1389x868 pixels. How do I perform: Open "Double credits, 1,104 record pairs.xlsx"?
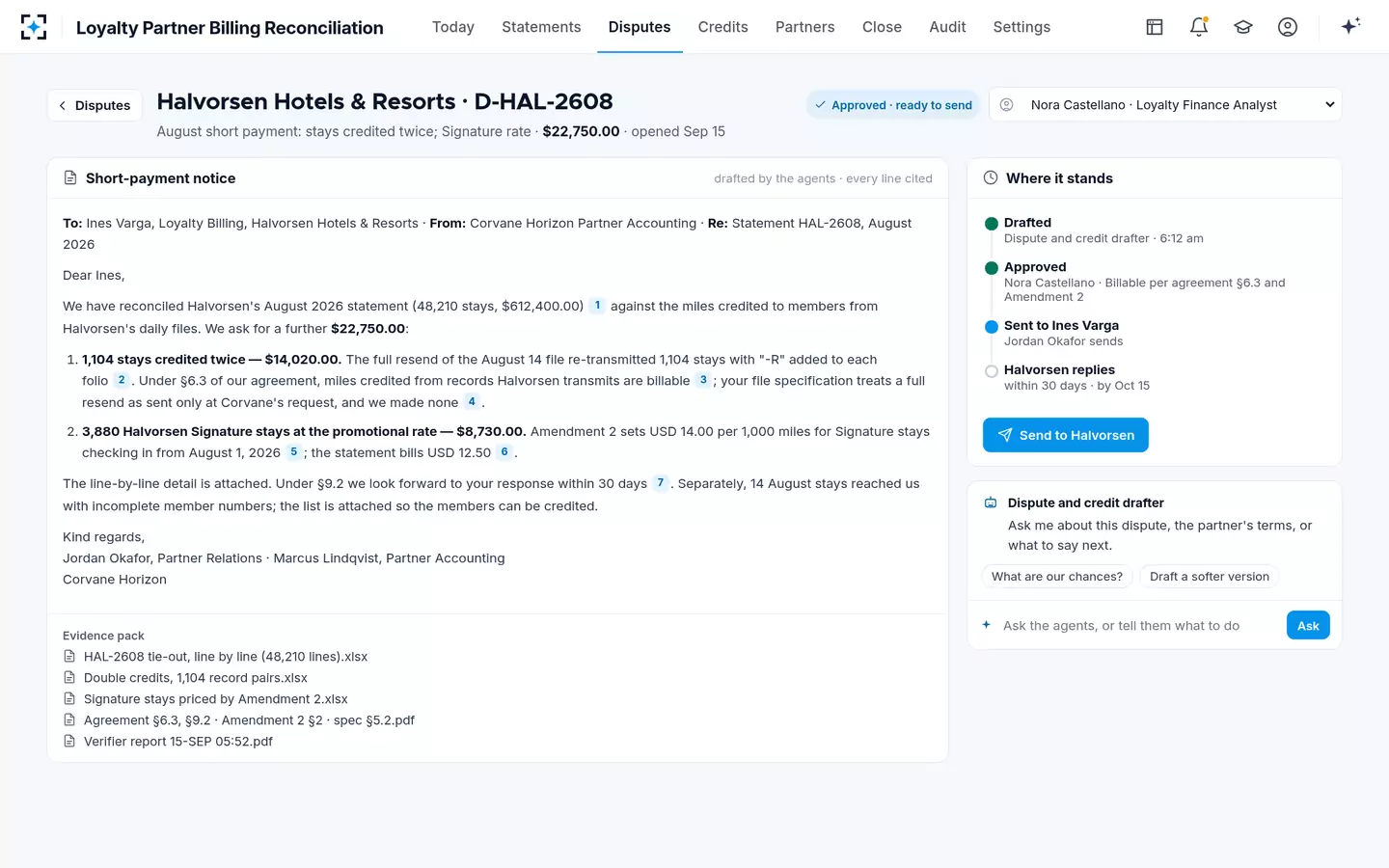pyautogui.click(x=196, y=678)
